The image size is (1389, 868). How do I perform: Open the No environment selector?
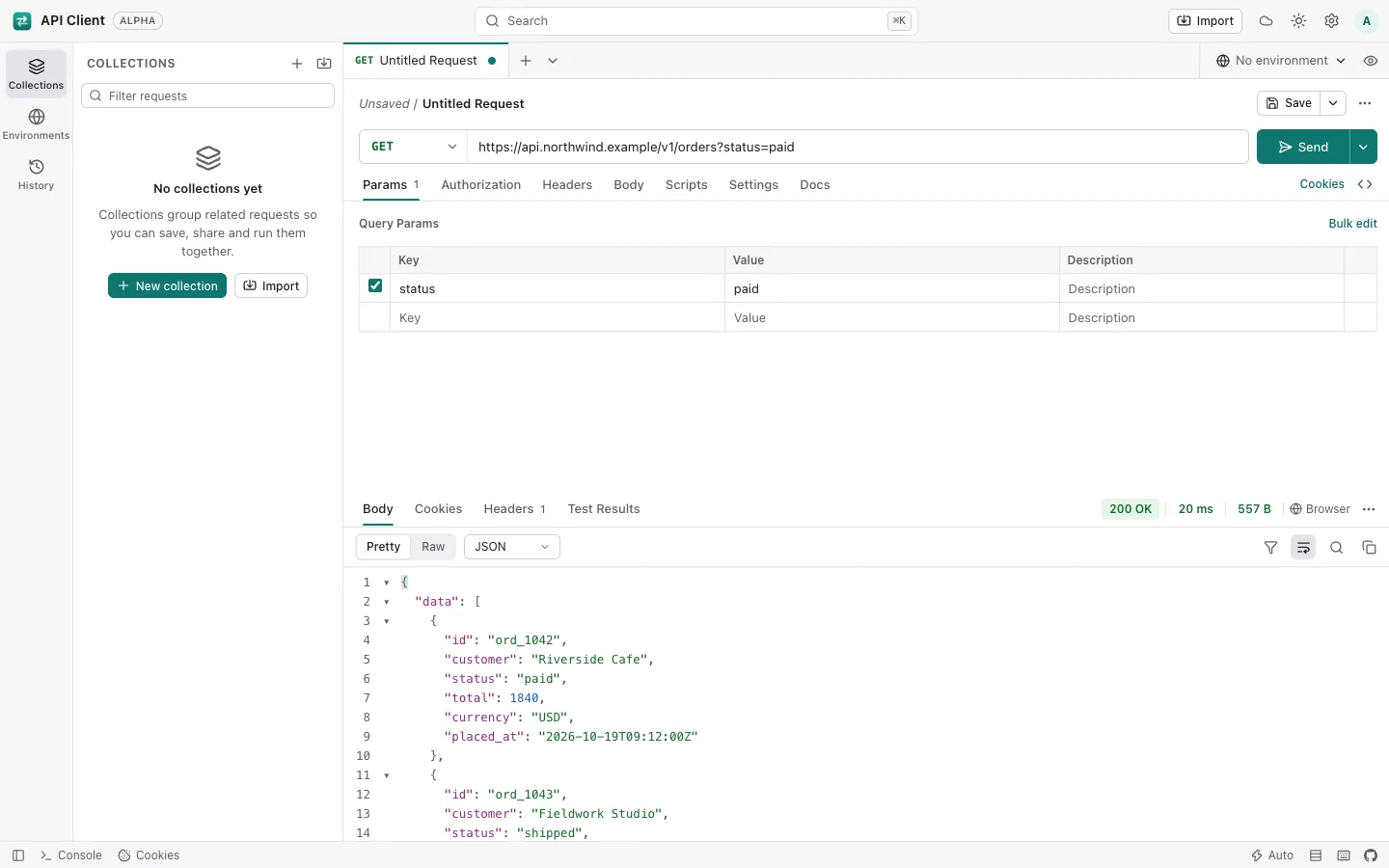[x=1280, y=61]
